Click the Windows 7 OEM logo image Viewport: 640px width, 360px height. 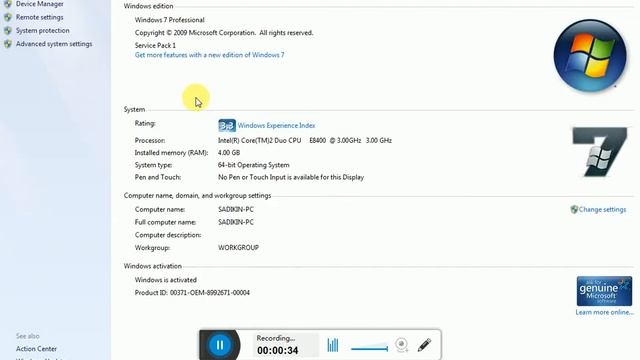600,152
